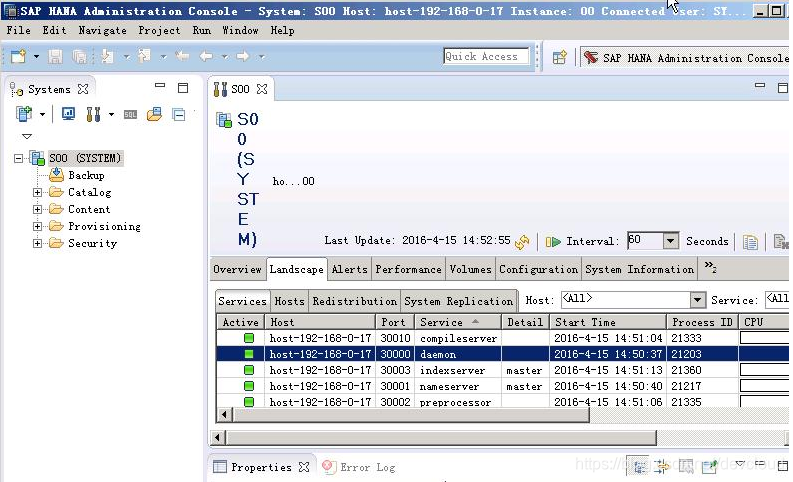Close the Systems view tab
This screenshot has height=482, width=793.
click(83, 89)
